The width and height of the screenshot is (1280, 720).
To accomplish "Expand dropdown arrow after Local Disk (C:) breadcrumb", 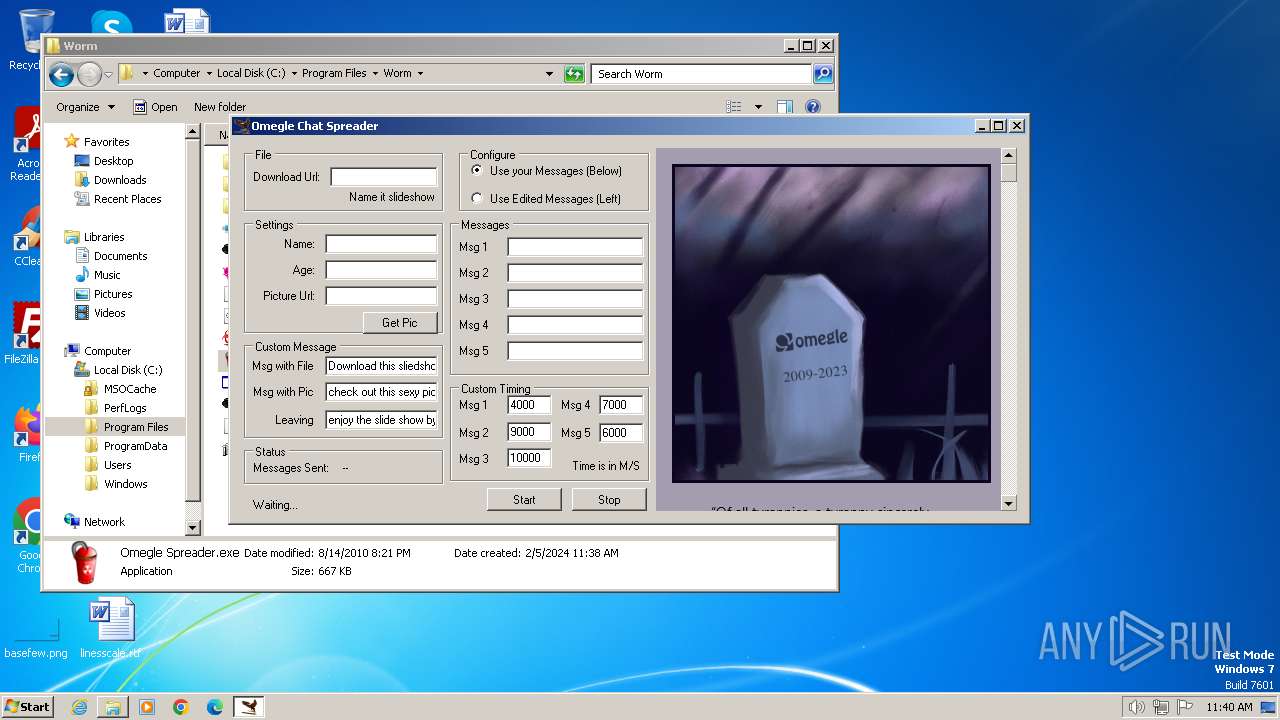I will 294,73.
